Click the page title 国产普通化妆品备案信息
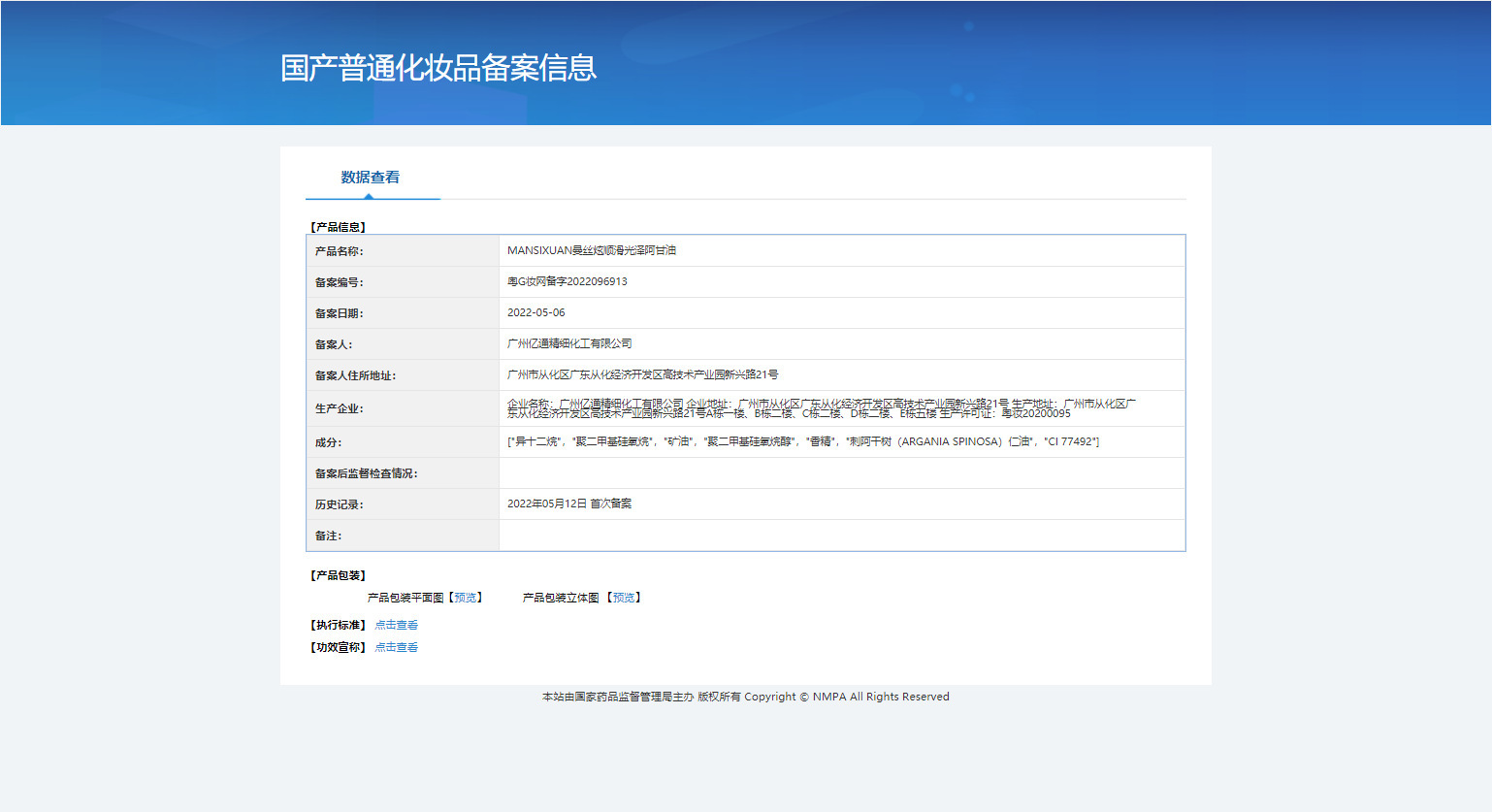This screenshot has height=812, width=1492. [x=438, y=68]
